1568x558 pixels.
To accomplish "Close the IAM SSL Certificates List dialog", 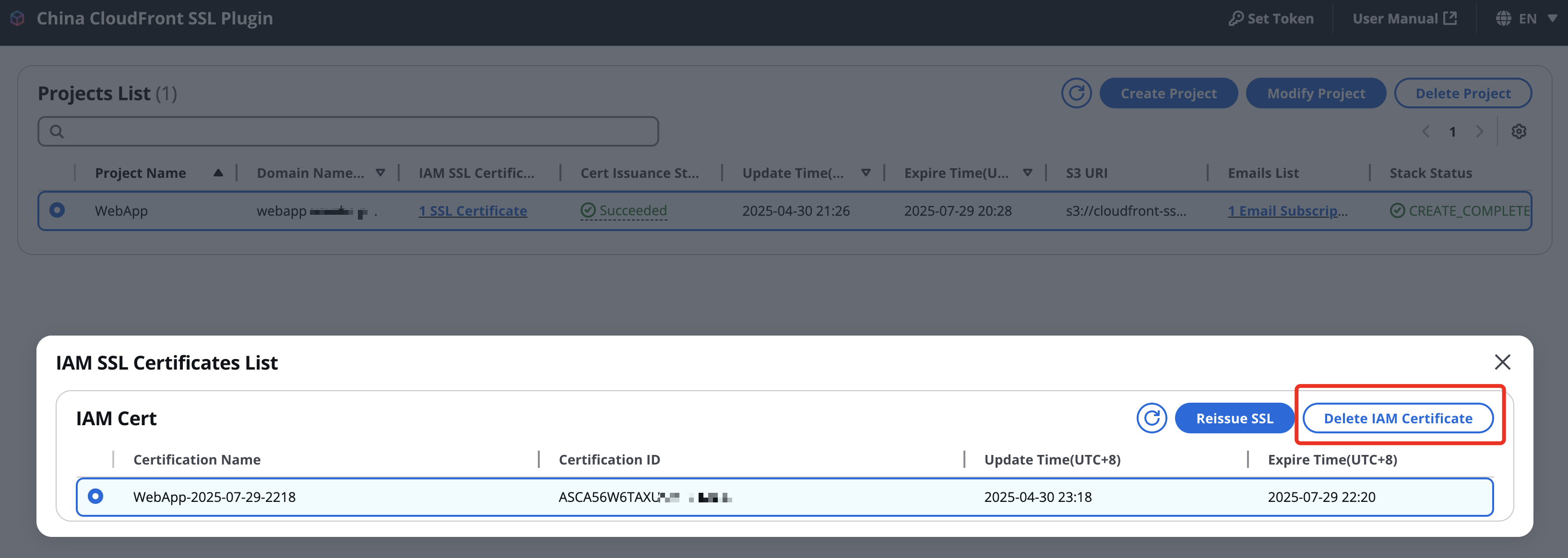I will point(1502,362).
